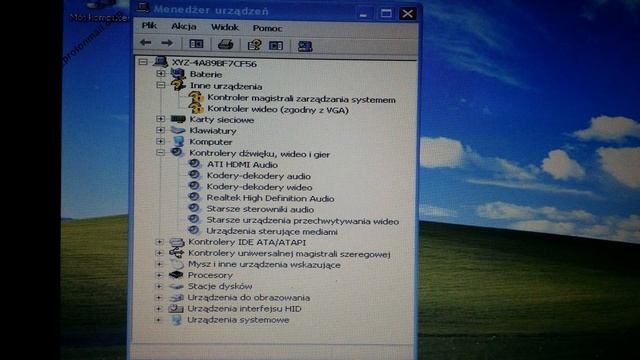Select Mysz i inne urządzenia wskazujące
This screenshot has width=640, height=360.
(x=264, y=264)
